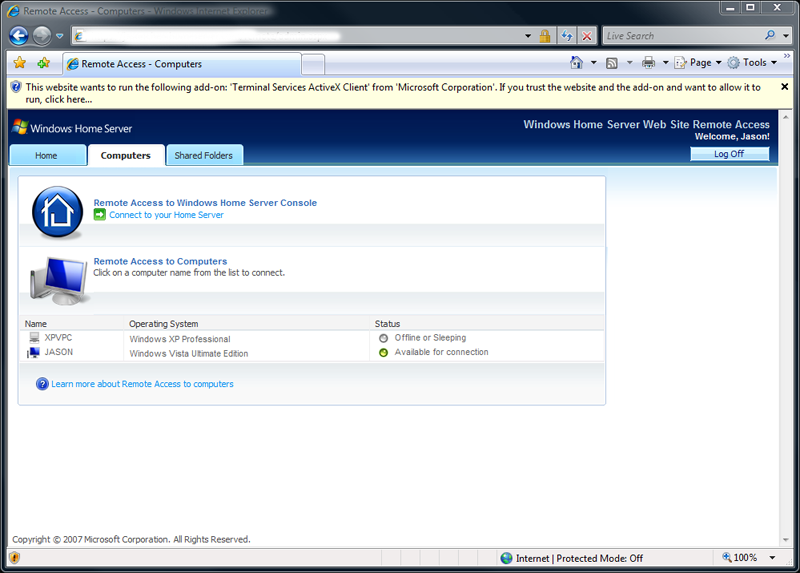
Task: Open the search provider options dropdown
Action: (786, 36)
